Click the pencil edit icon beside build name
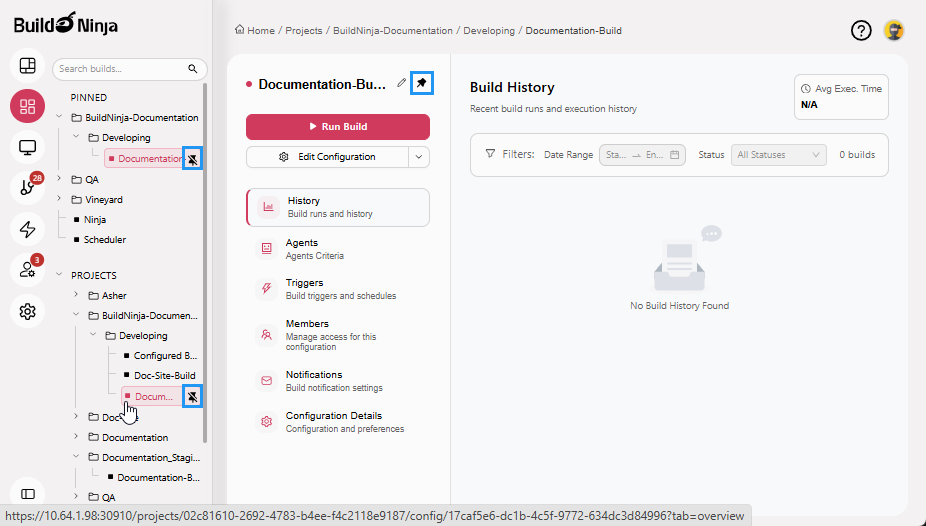Screen dimensions: 926x526 point(402,83)
